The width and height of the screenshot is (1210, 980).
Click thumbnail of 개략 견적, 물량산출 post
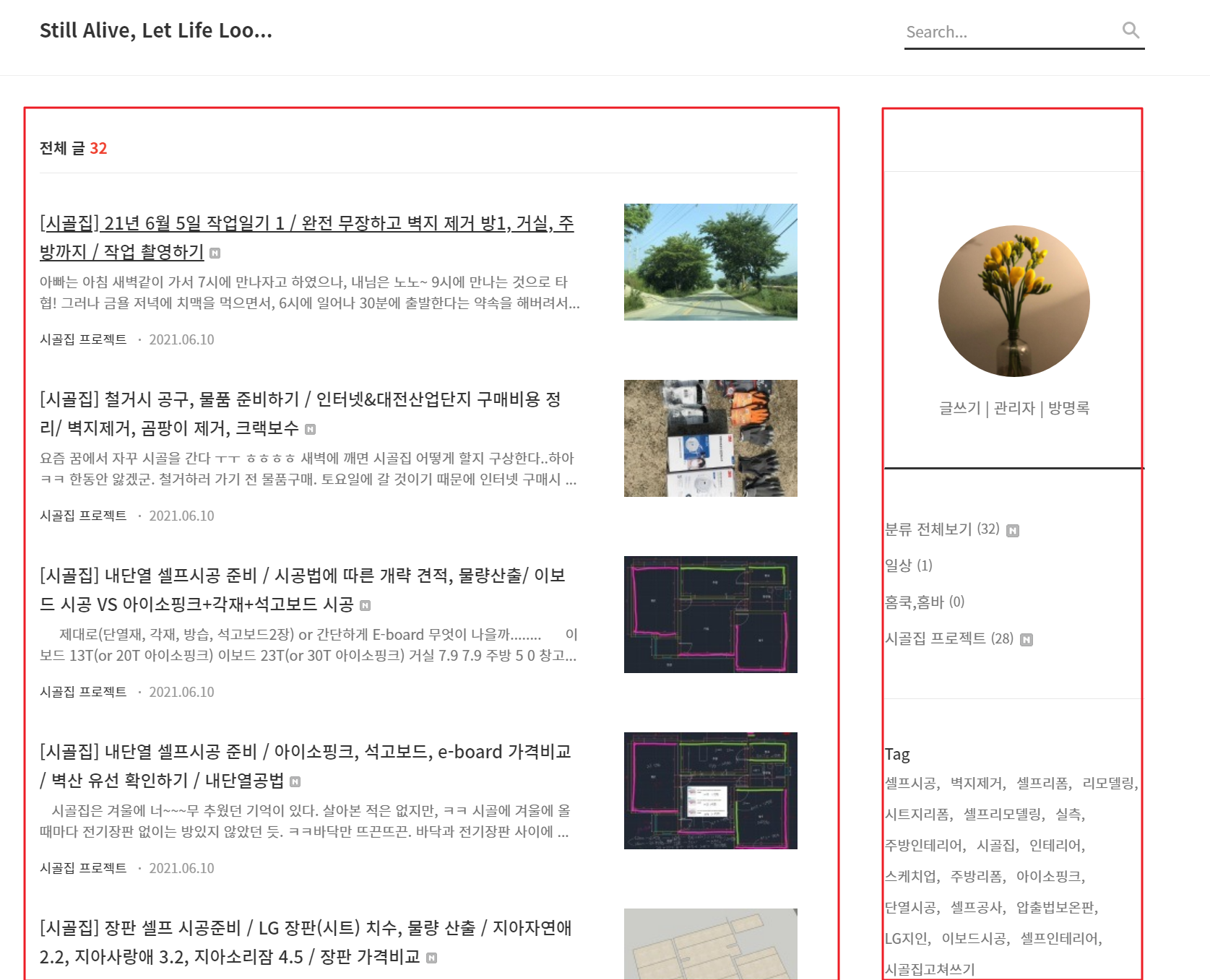pos(711,614)
